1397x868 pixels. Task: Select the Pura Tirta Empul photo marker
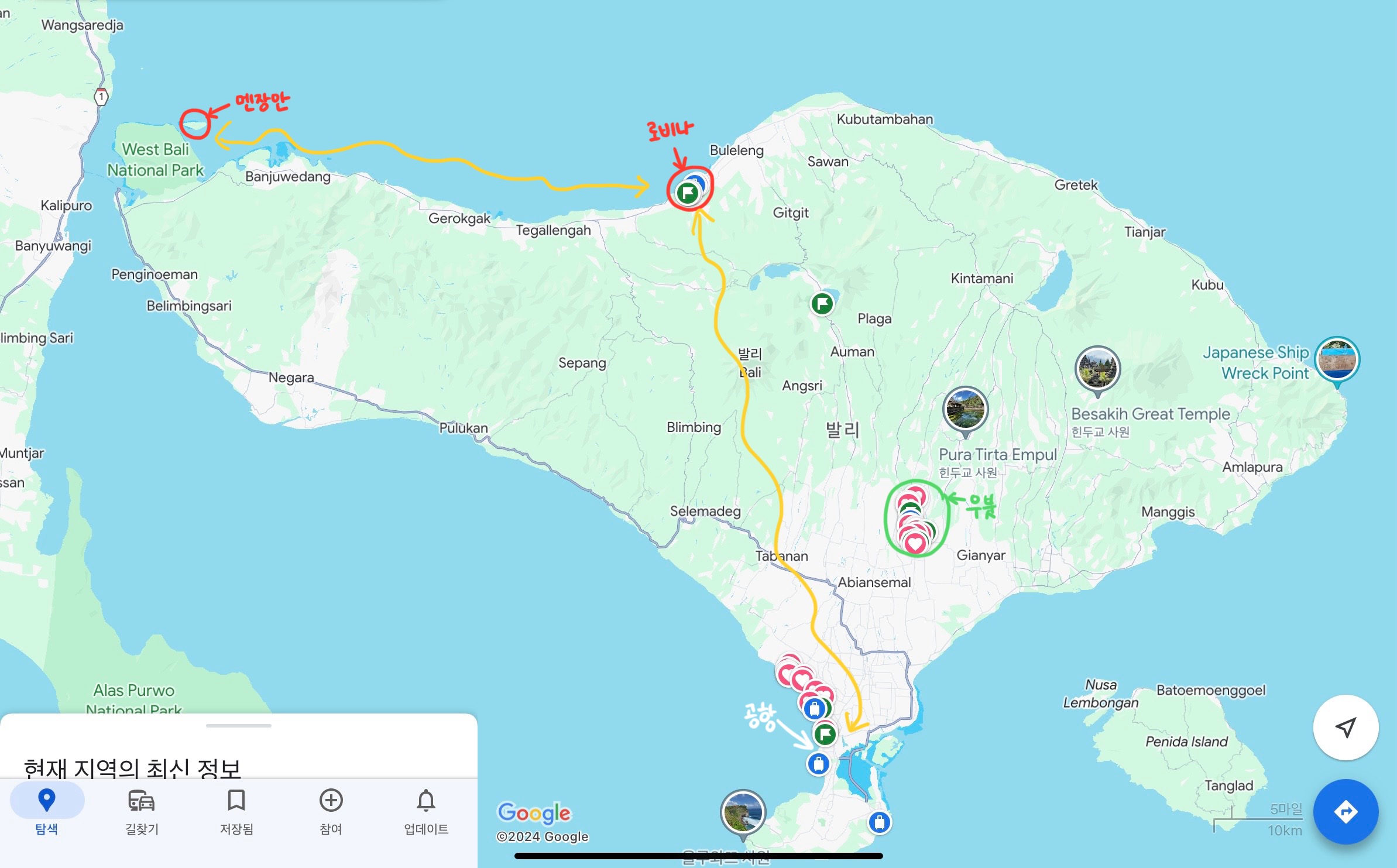click(965, 409)
